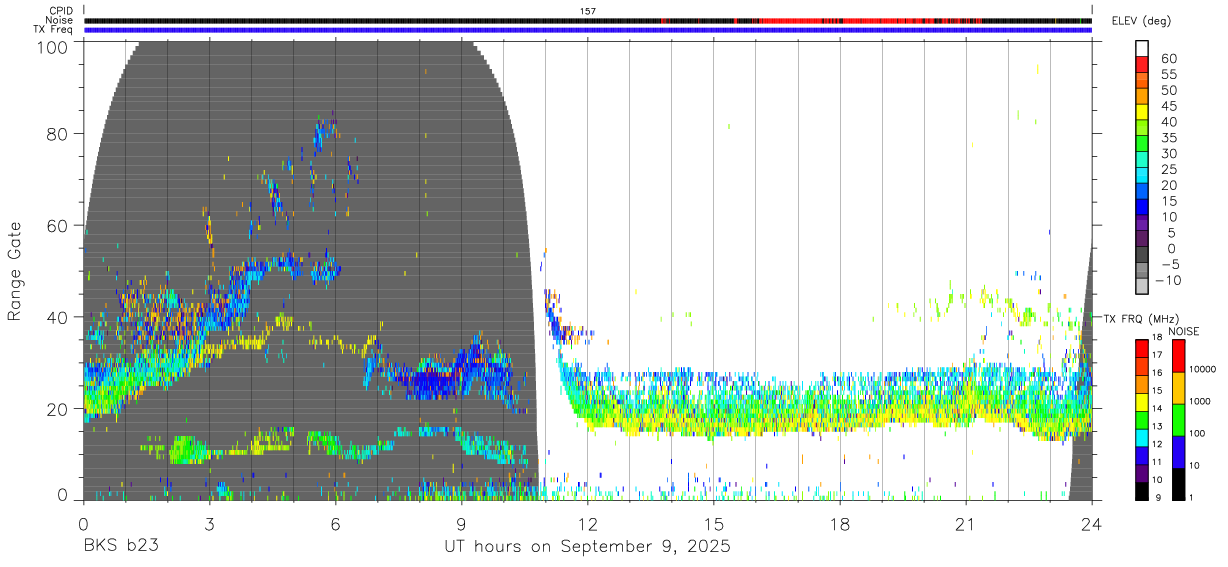
Task: Click the 6 tick on UT hours axis
Action: pyautogui.click(x=336, y=523)
